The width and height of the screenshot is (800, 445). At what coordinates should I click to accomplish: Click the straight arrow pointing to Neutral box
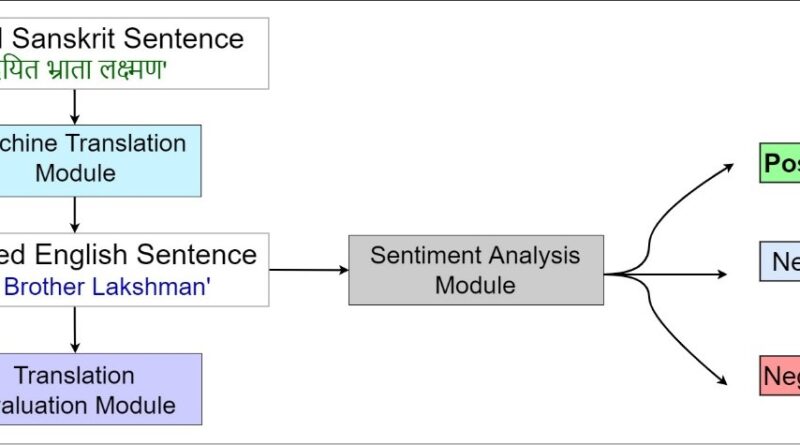click(x=700, y=273)
